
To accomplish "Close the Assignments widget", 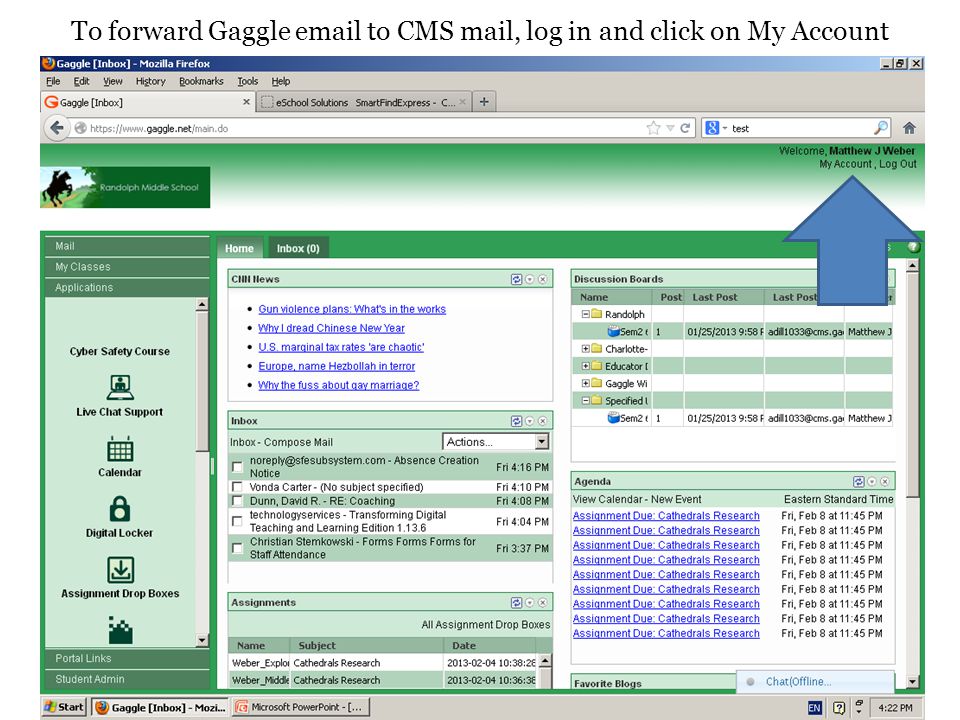I will [x=542, y=603].
